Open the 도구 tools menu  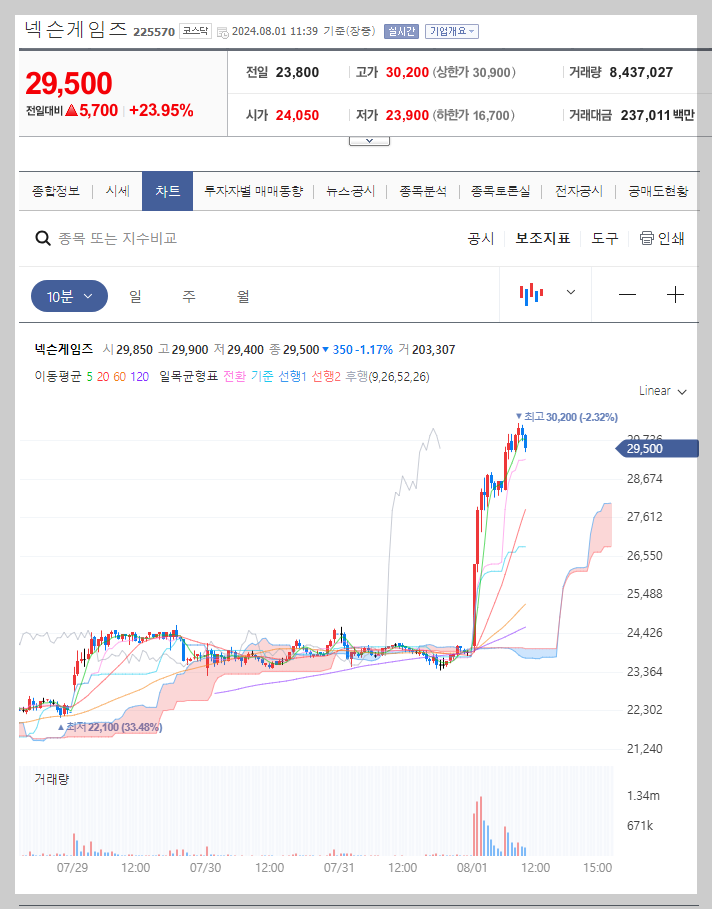(604, 238)
